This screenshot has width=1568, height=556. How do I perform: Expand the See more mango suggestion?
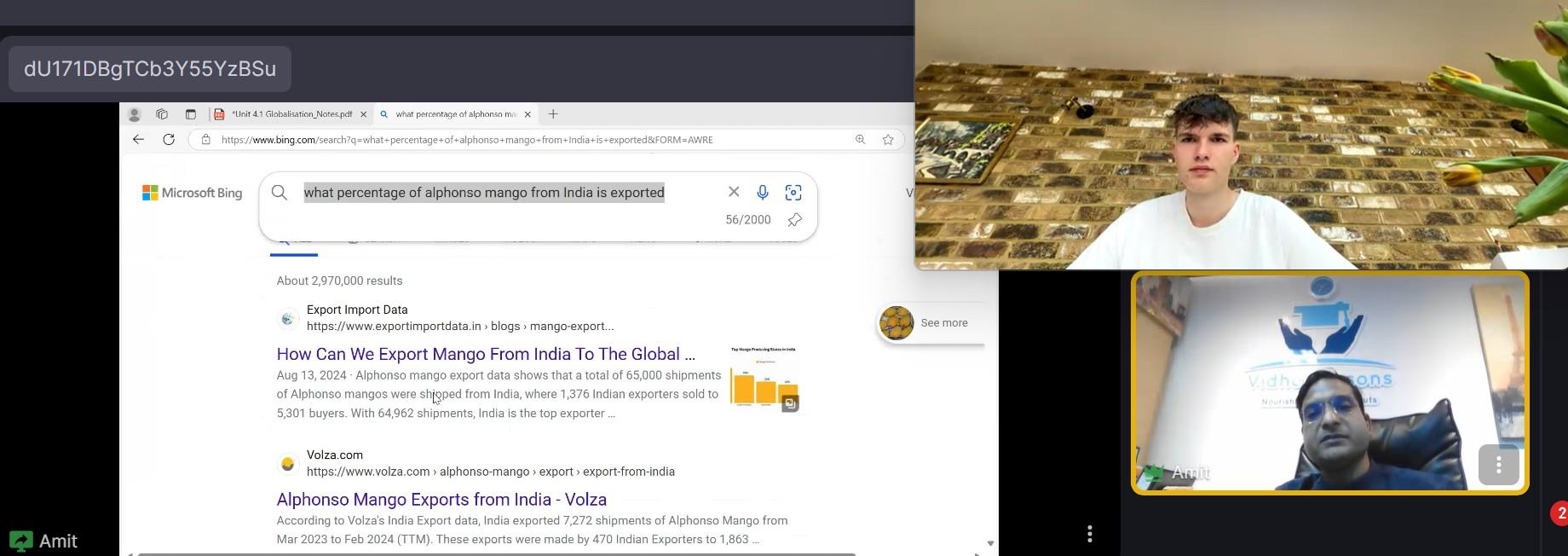(931, 323)
